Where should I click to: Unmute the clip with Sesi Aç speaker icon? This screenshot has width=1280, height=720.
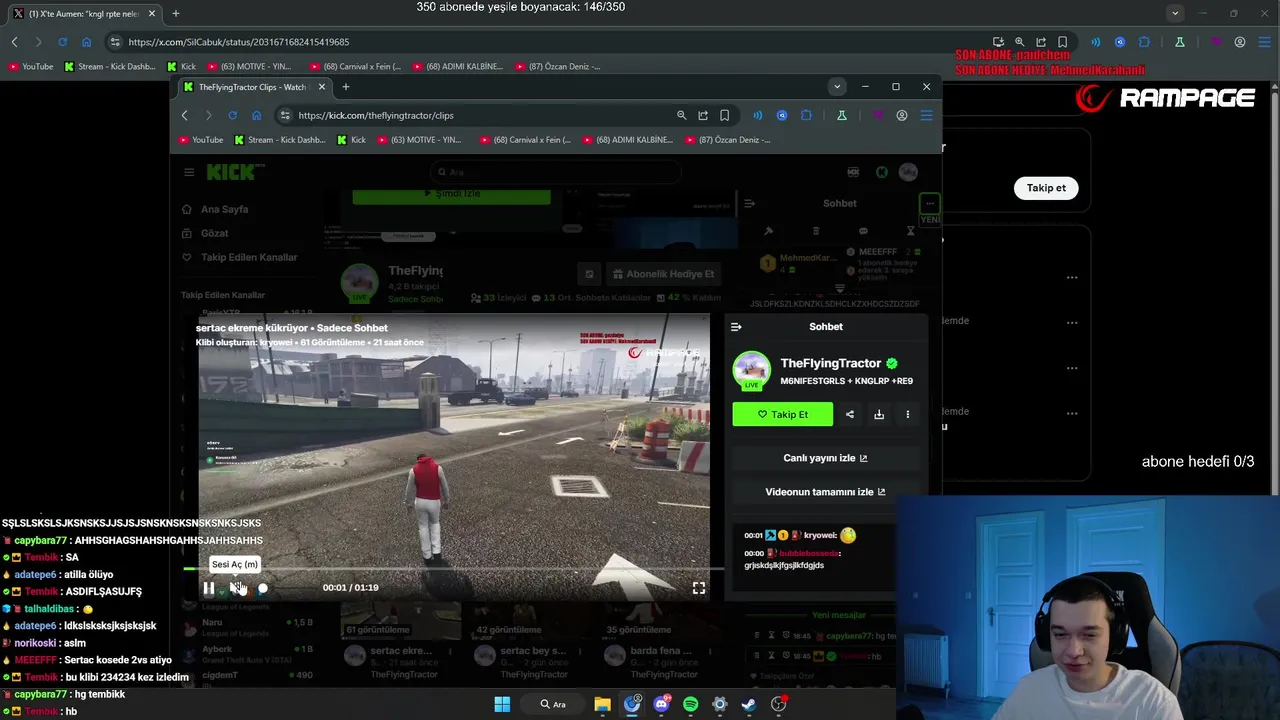point(236,588)
